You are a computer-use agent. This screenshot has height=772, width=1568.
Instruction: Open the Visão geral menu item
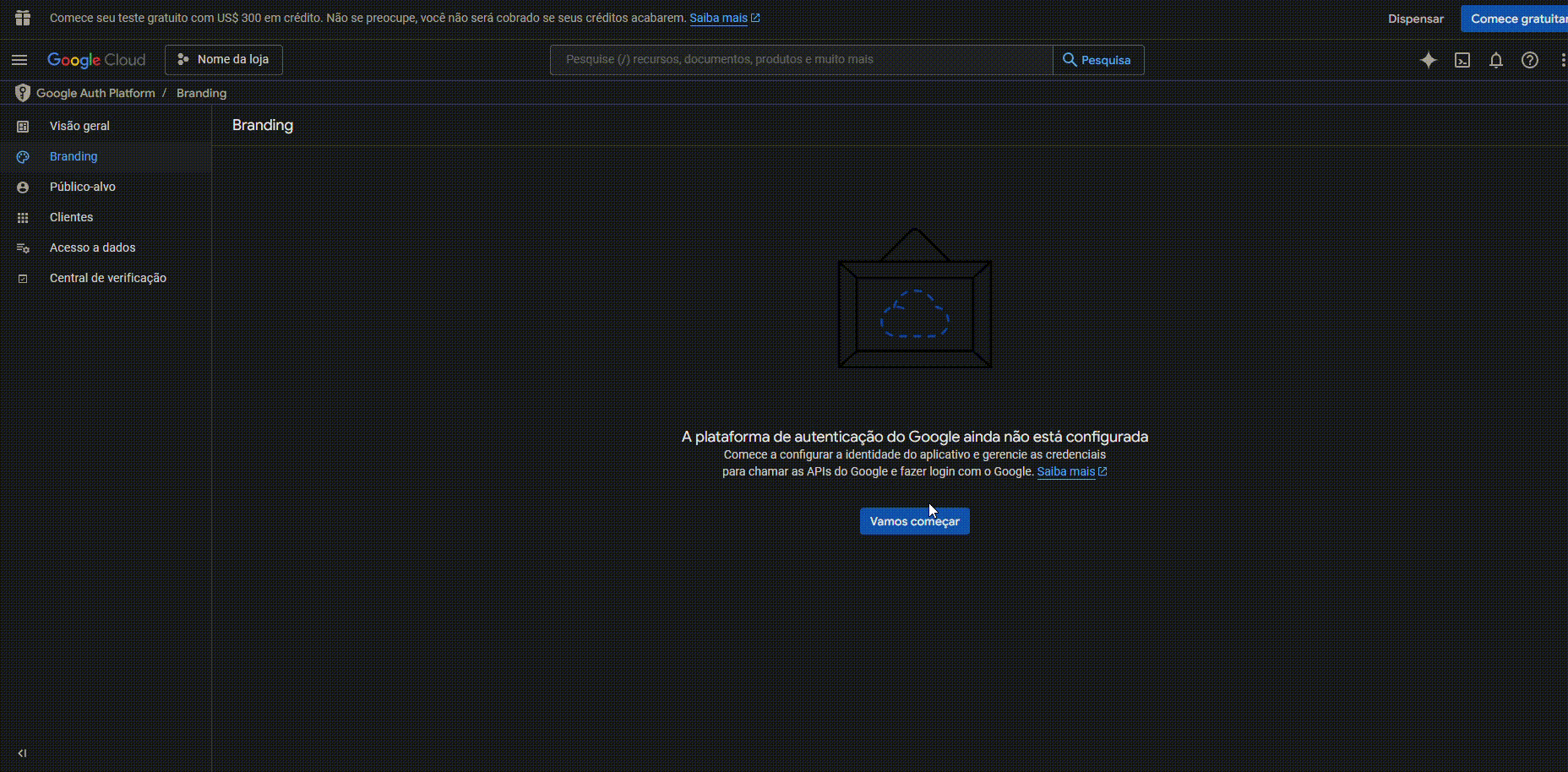coord(106,126)
